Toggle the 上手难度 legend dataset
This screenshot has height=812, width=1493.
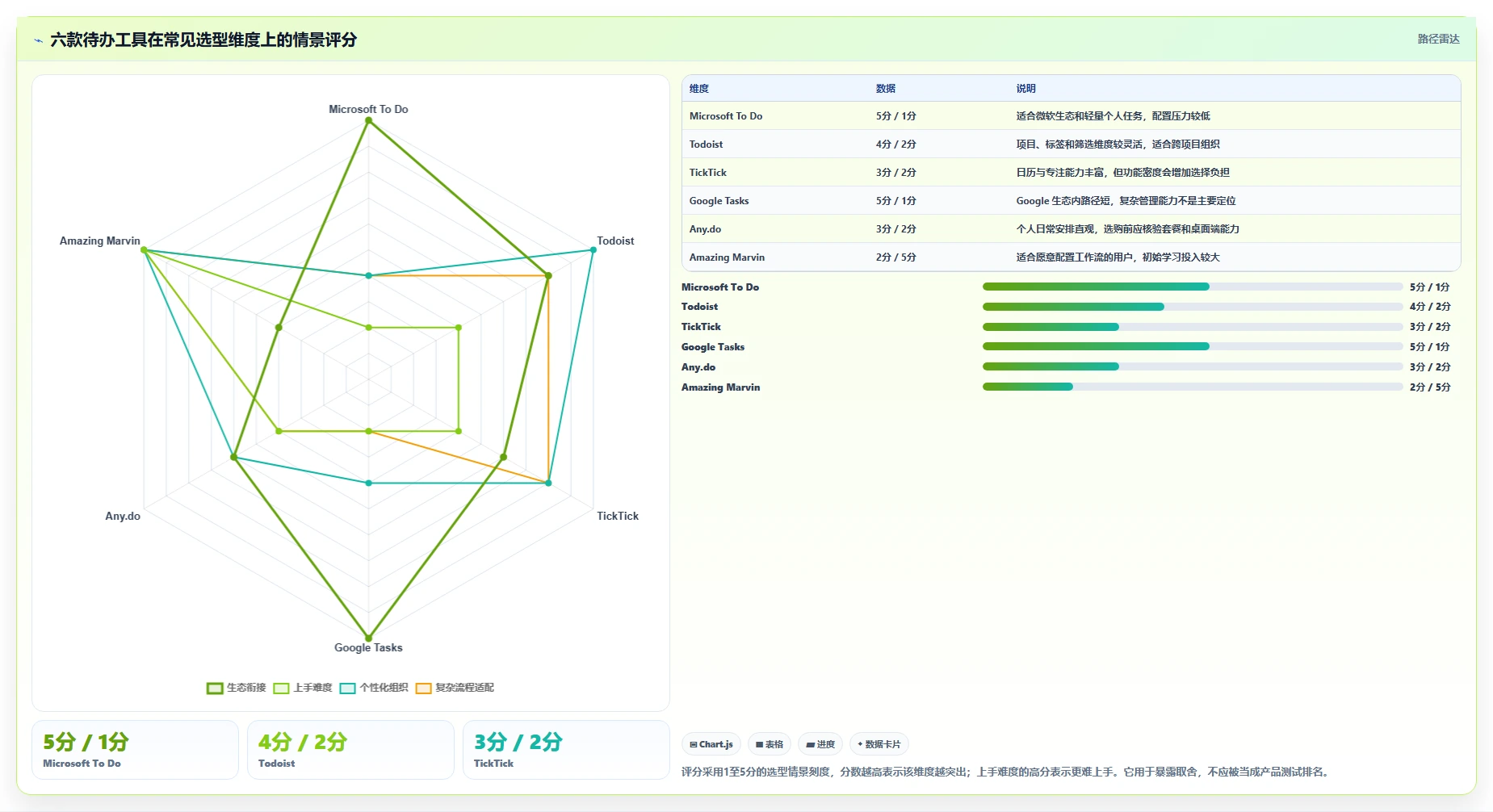pyautogui.click(x=303, y=688)
